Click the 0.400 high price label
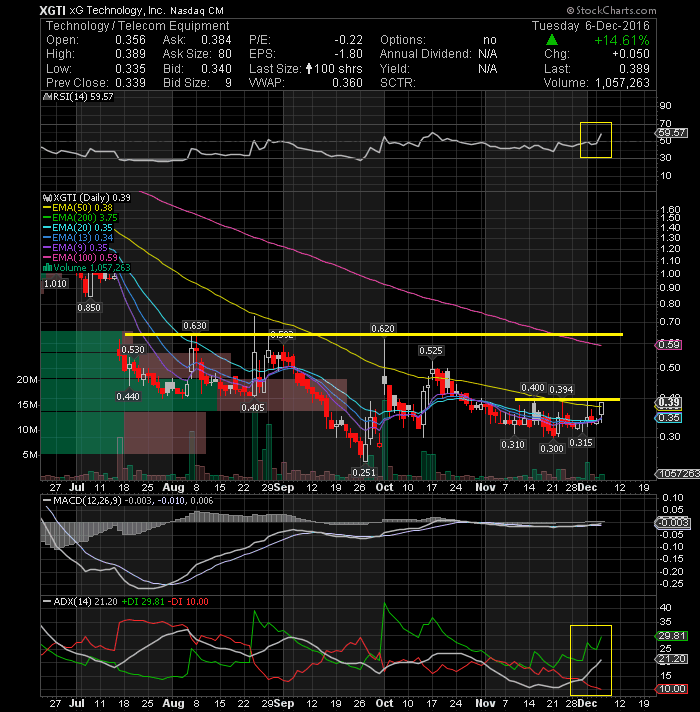The height and width of the screenshot is (712, 700). [533, 388]
